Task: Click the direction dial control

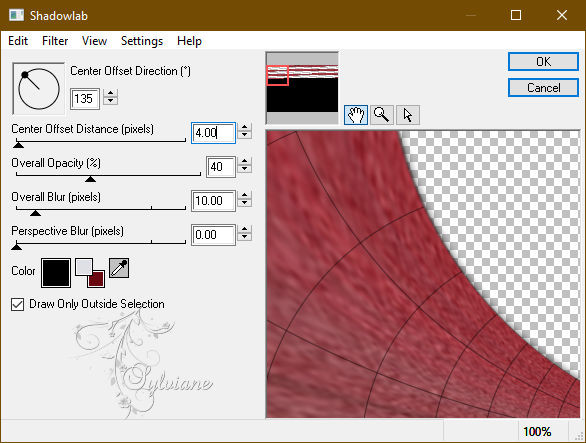Action: pos(38,89)
